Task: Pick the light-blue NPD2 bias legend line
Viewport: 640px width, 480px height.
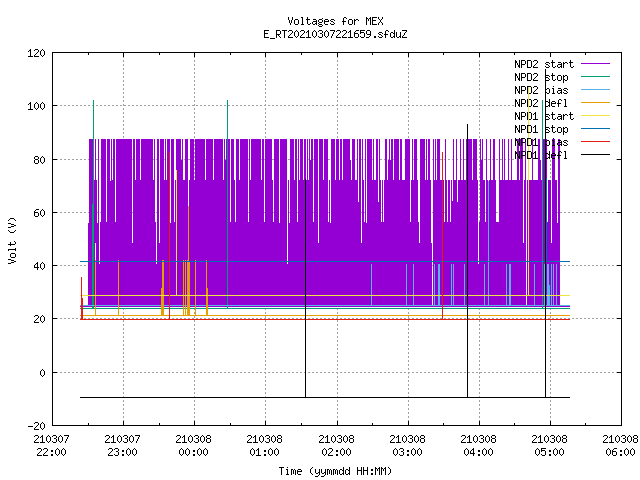Action: 596,89
